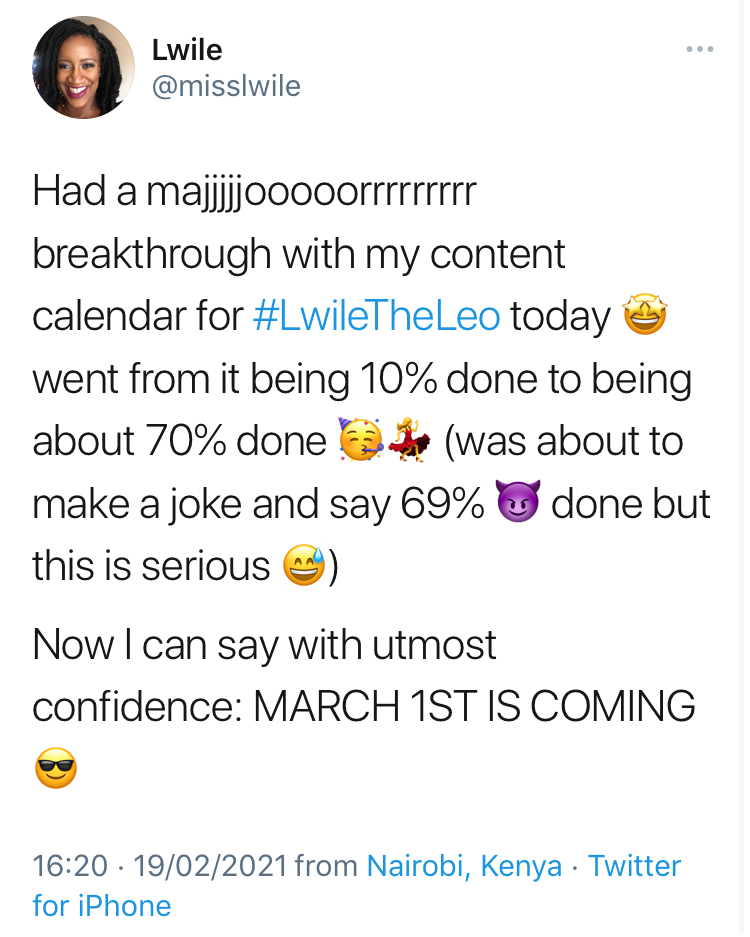Image resolution: width=750 pixels, height=937 pixels.
Task: Click the sweat smile emoji
Action: pos(302,567)
